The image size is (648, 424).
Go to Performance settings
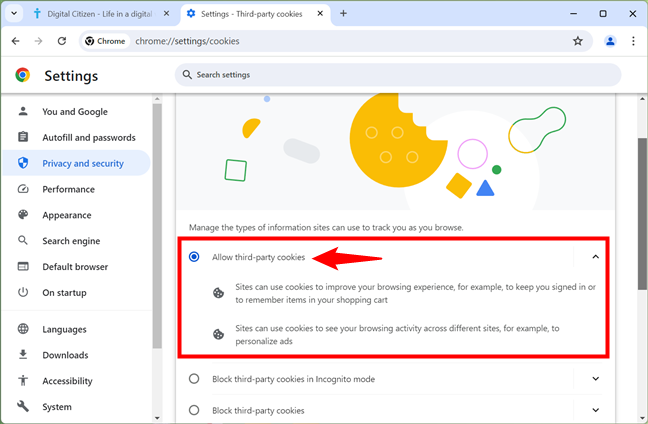[68, 189]
